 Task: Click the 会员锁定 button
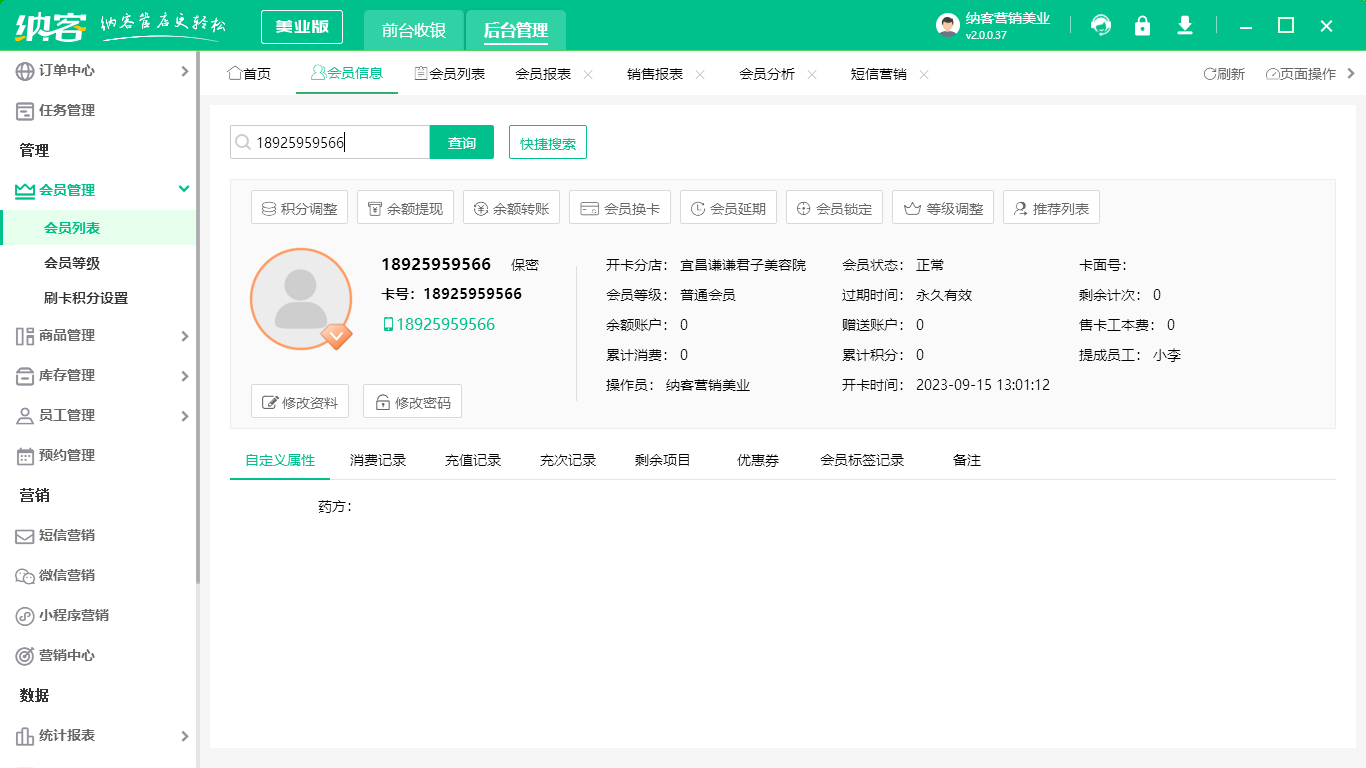click(x=835, y=208)
